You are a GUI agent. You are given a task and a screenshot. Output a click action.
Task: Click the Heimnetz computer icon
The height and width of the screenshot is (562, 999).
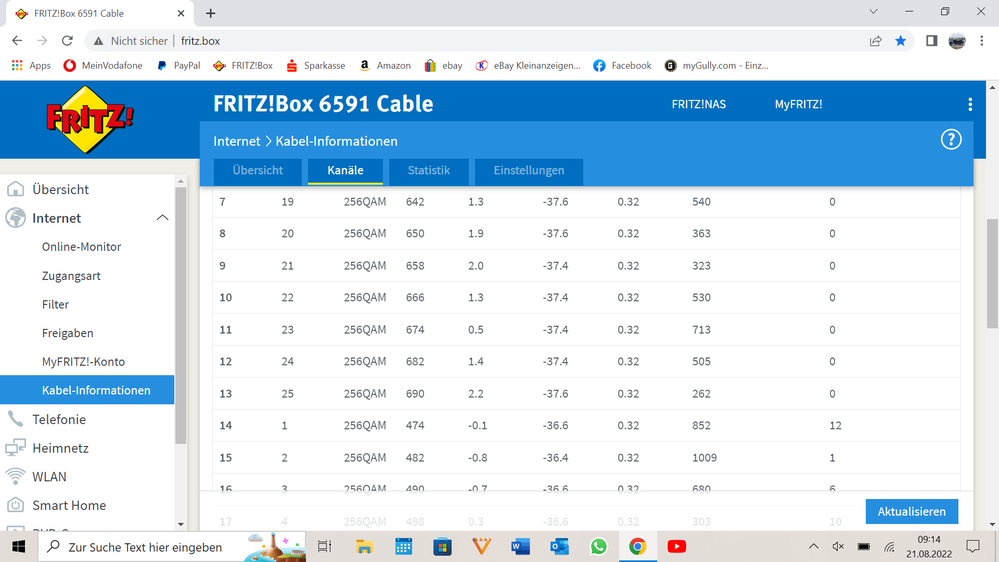click(x=15, y=448)
